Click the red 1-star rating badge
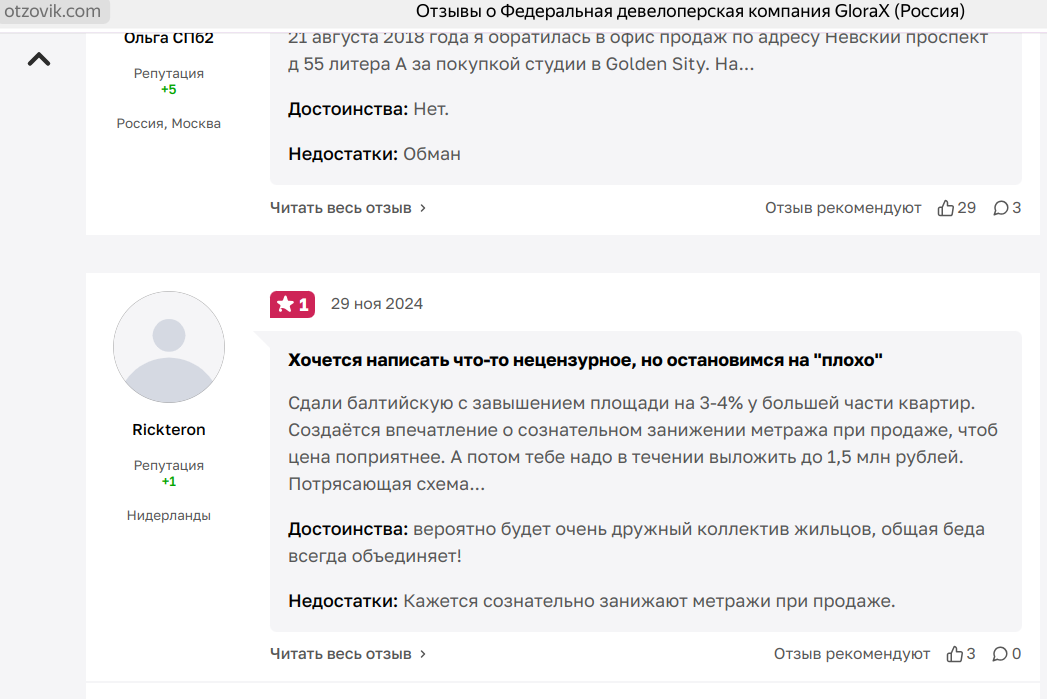The height and width of the screenshot is (699, 1047). click(x=292, y=304)
